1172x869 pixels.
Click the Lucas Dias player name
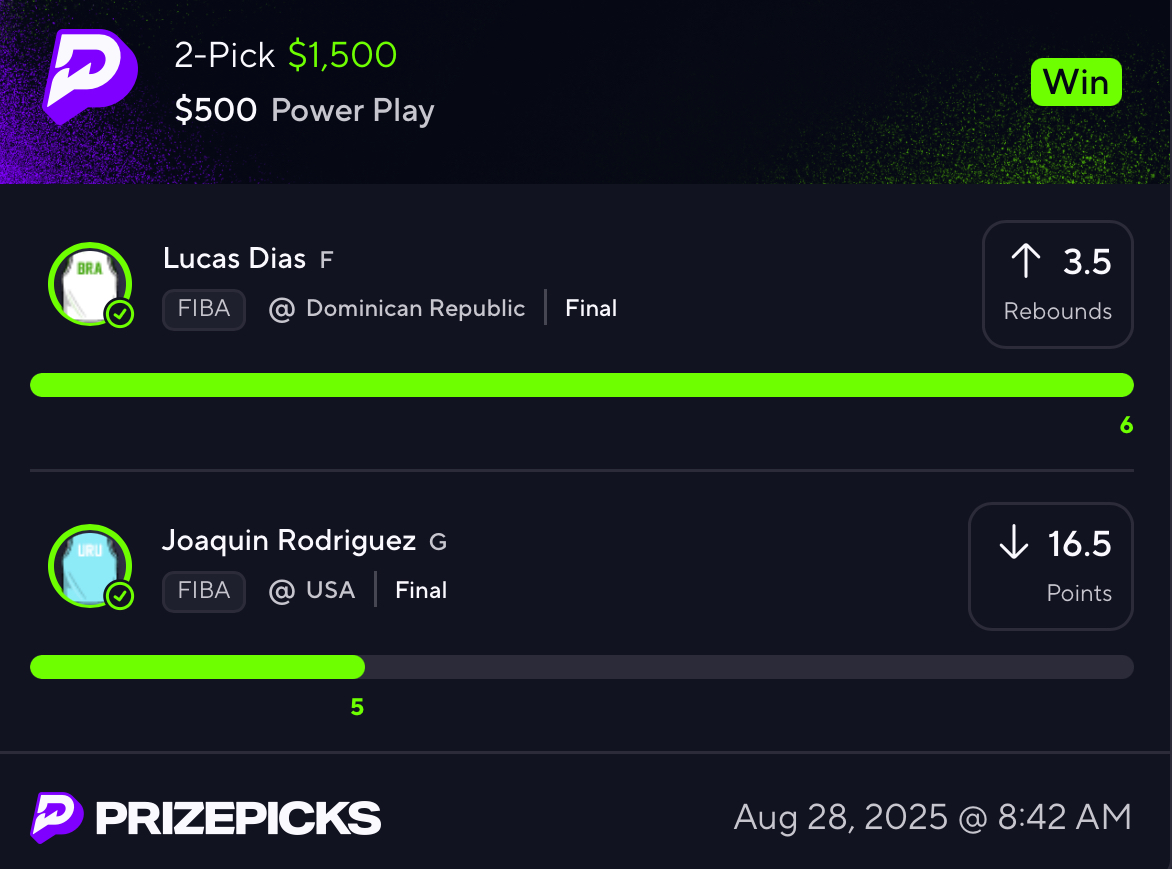tap(234, 259)
